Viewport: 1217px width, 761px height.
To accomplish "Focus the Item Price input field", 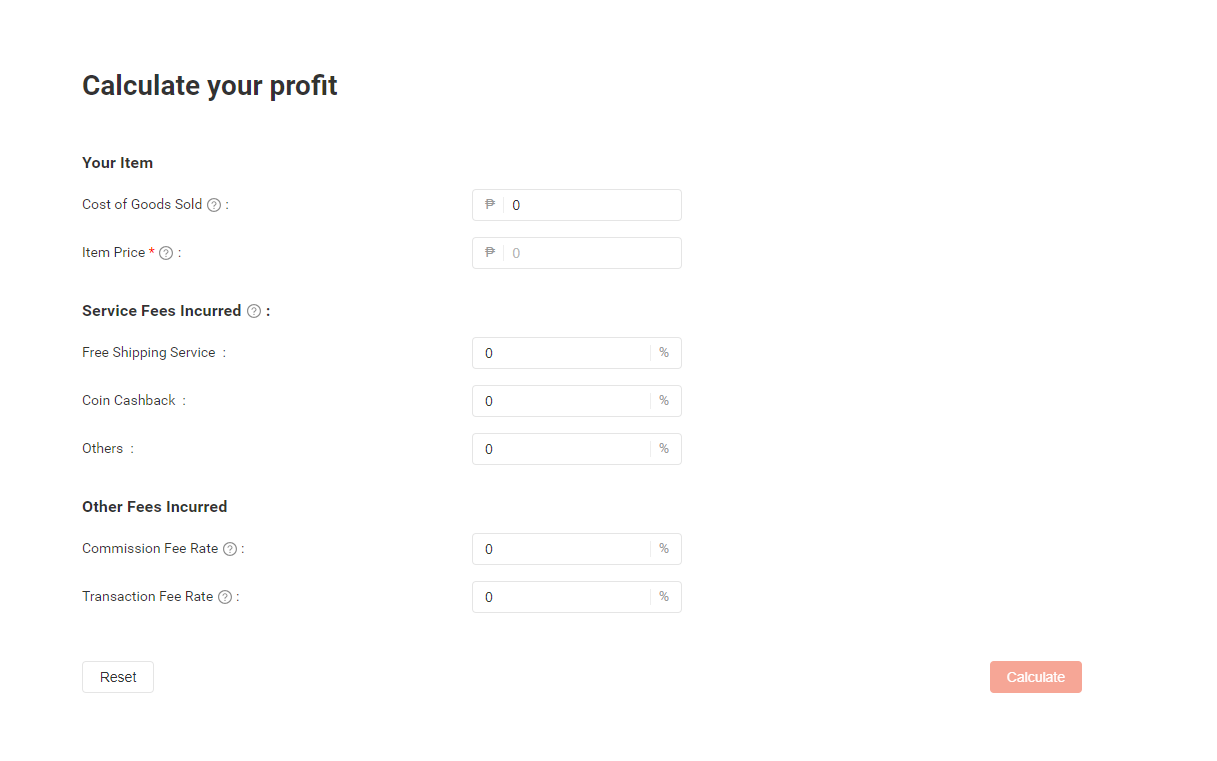I will 590,253.
